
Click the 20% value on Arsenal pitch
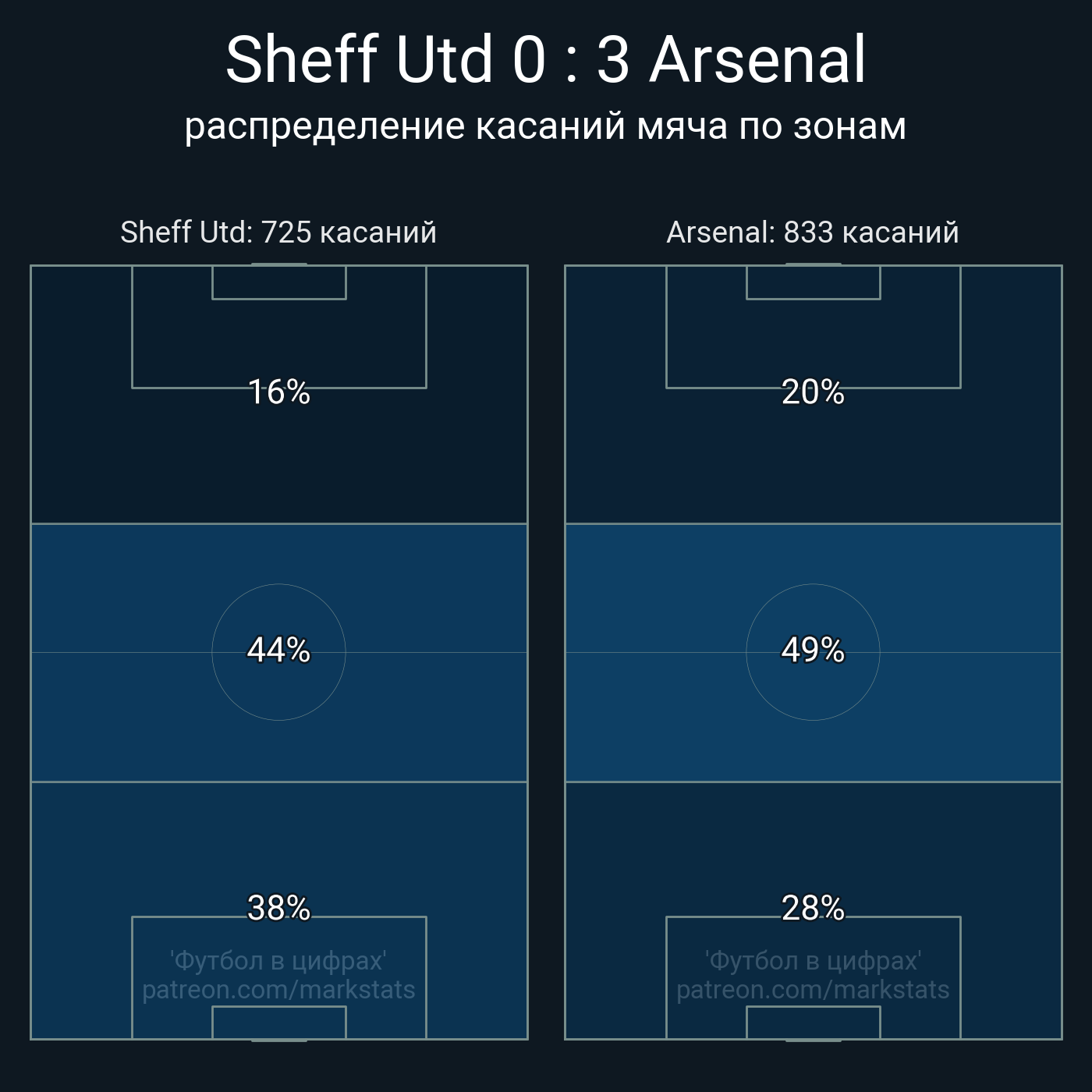(x=813, y=392)
